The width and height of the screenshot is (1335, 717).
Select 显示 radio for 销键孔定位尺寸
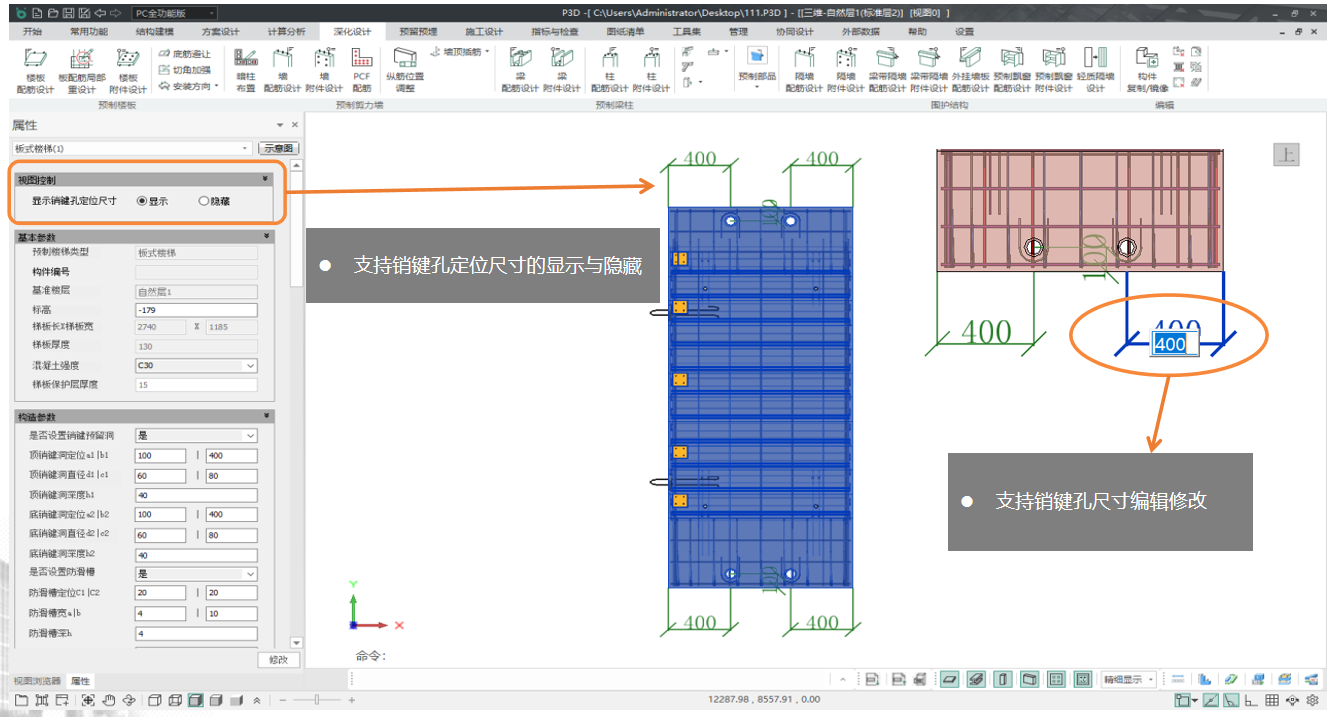(142, 201)
